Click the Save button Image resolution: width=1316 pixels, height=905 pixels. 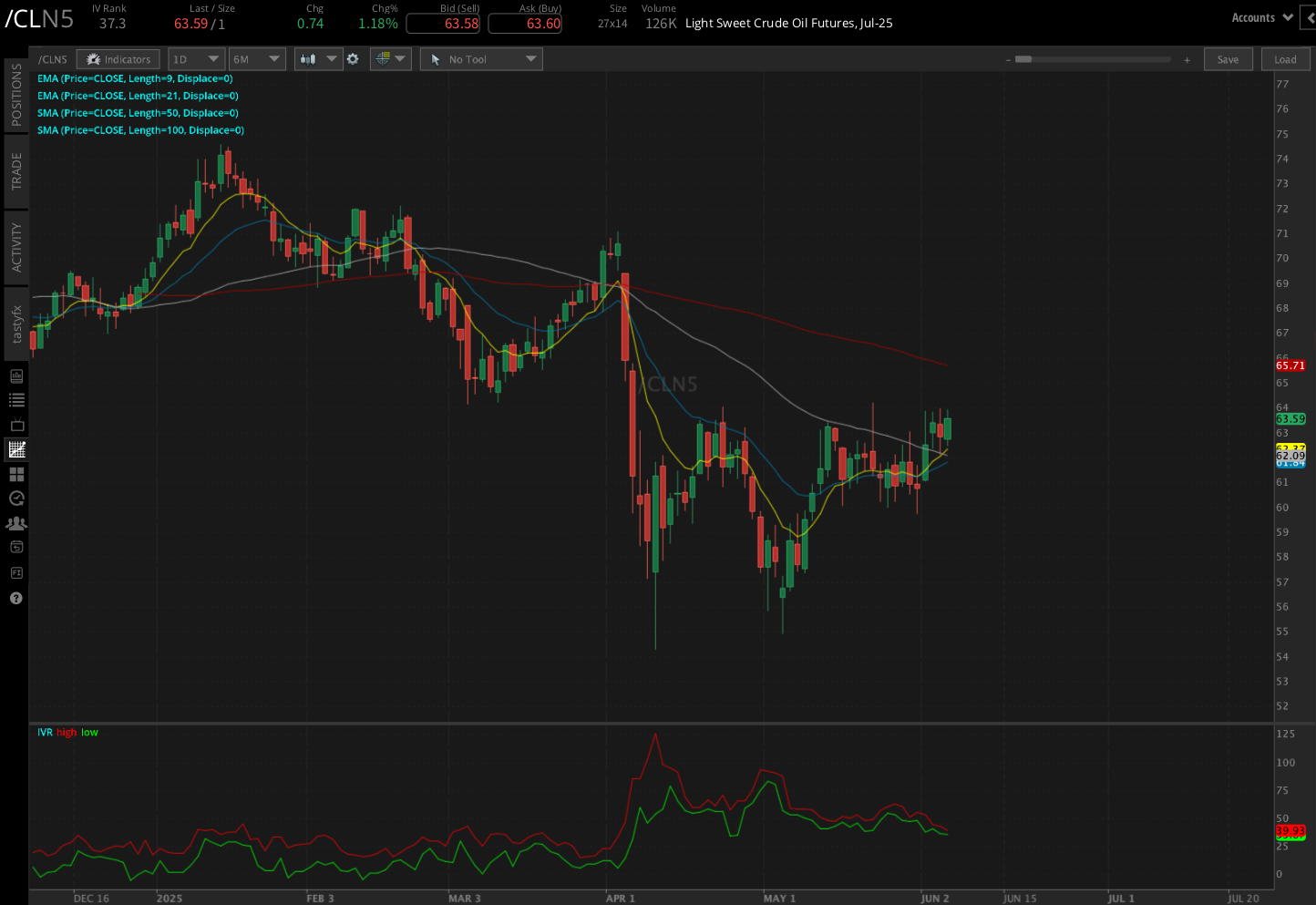1228,58
